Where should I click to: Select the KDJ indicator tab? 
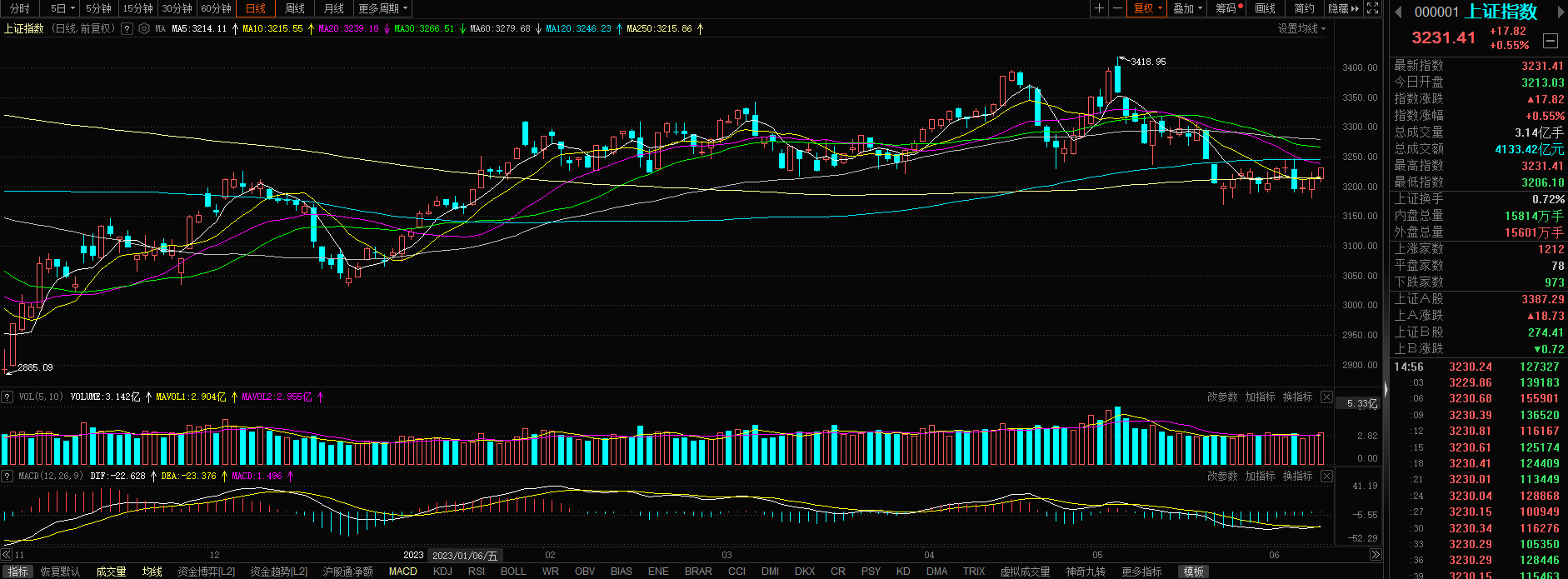tap(442, 572)
